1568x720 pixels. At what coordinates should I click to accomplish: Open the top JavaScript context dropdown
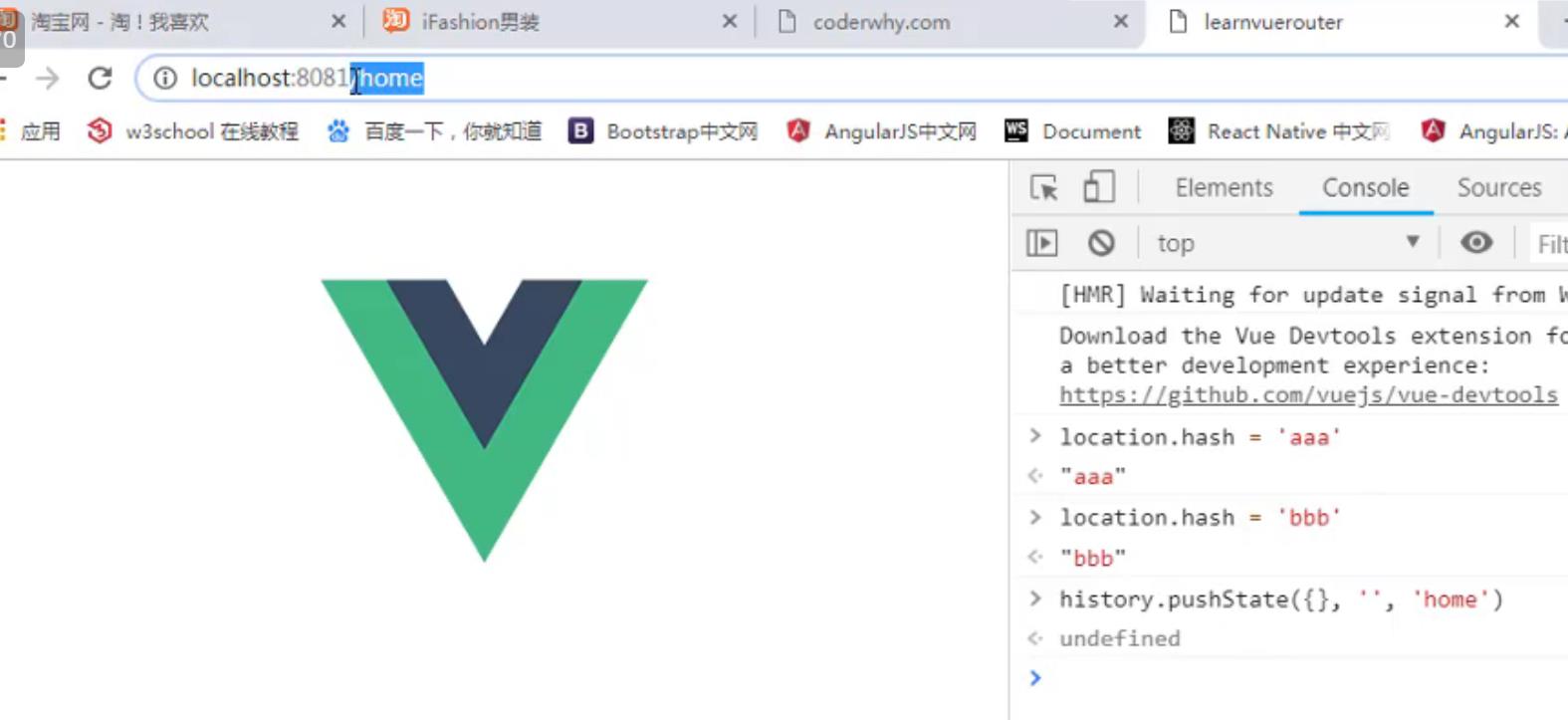tap(1288, 243)
